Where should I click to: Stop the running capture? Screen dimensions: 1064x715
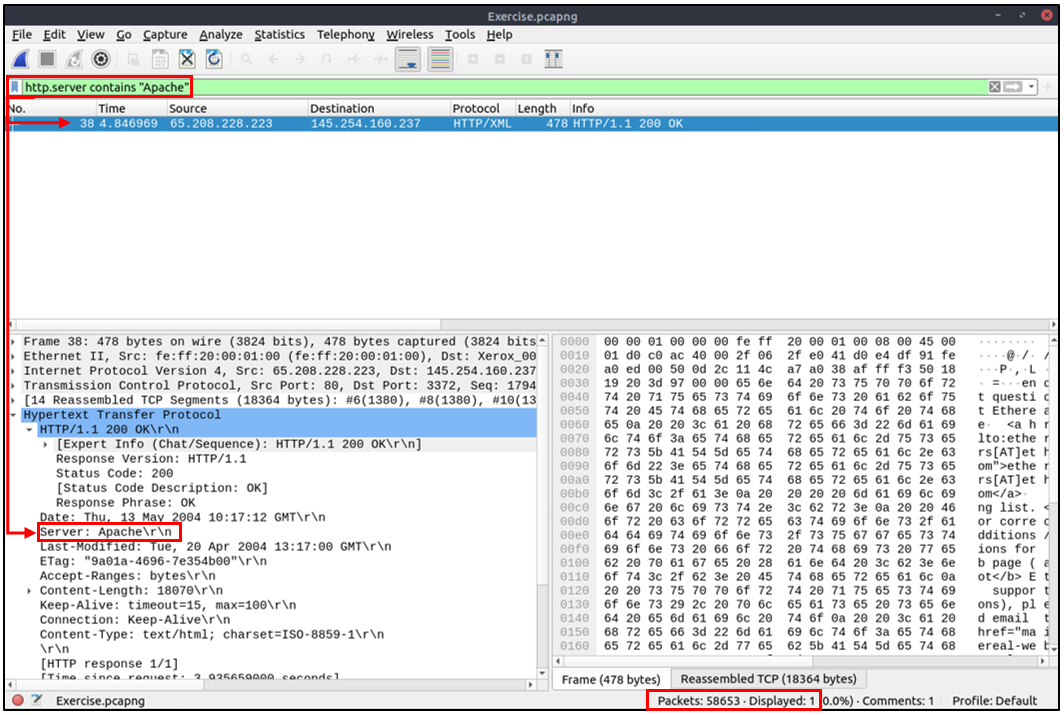pyautogui.click(x=47, y=60)
